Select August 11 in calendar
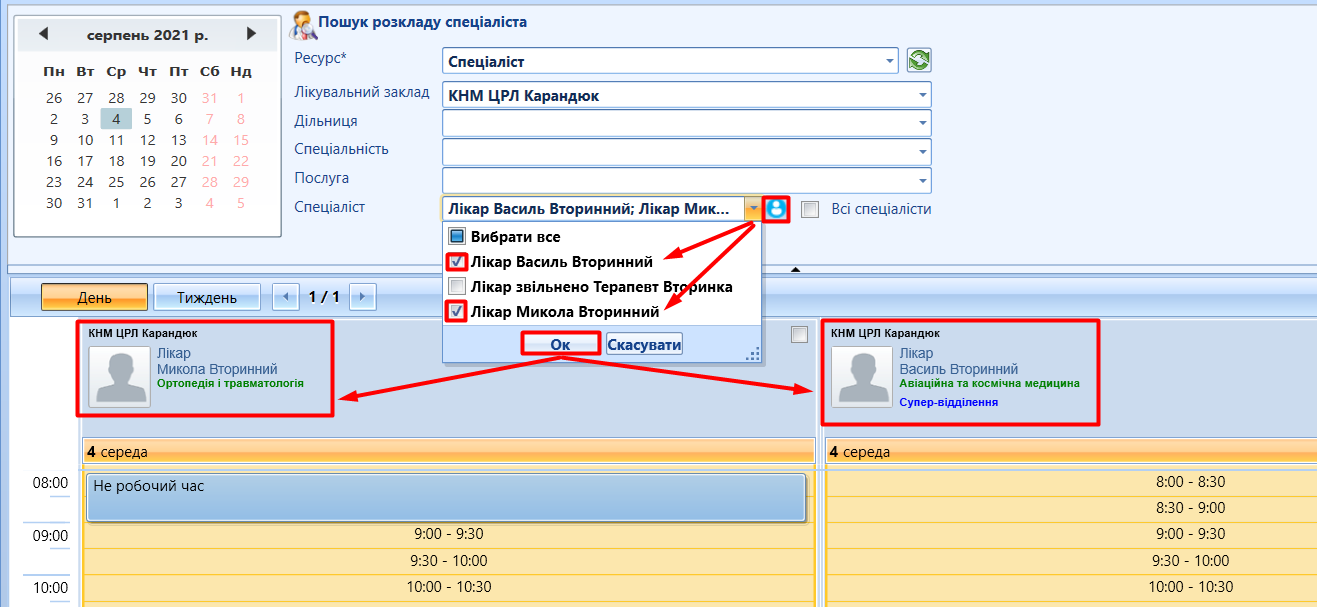This screenshot has height=607, width=1317. pos(116,140)
